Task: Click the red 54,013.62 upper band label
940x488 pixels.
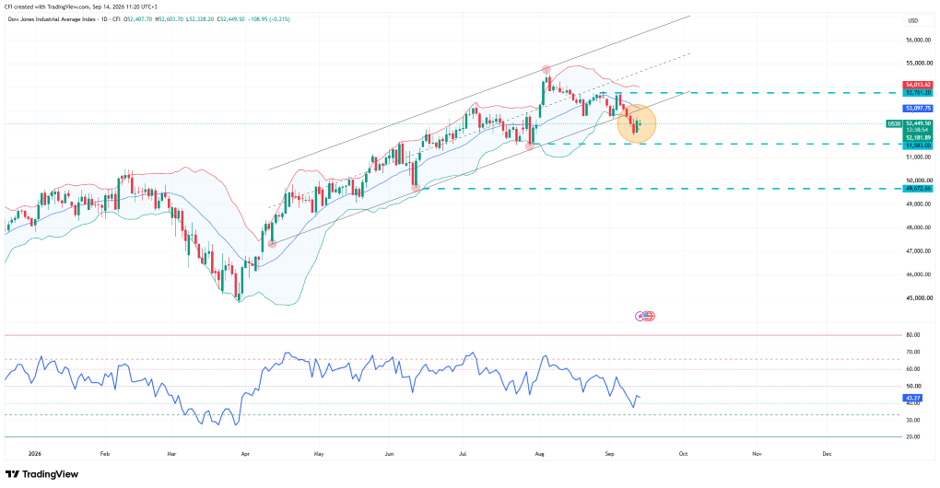Action: tap(918, 85)
